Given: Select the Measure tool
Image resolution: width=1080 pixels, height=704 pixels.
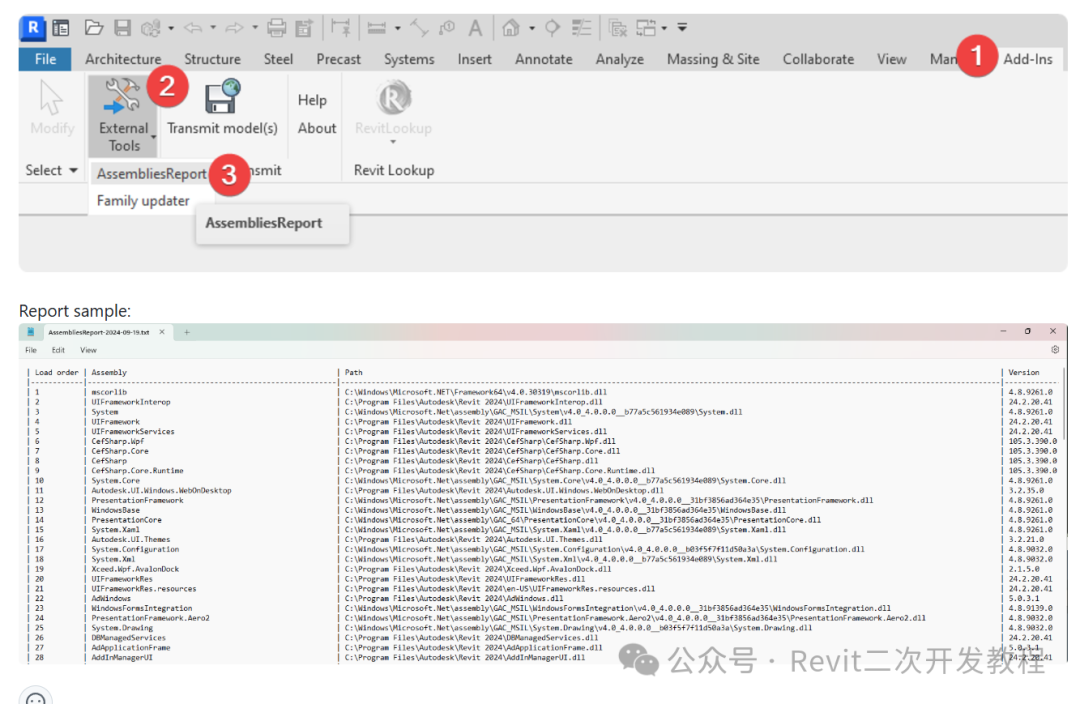Looking at the screenshot, I should [378, 27].
